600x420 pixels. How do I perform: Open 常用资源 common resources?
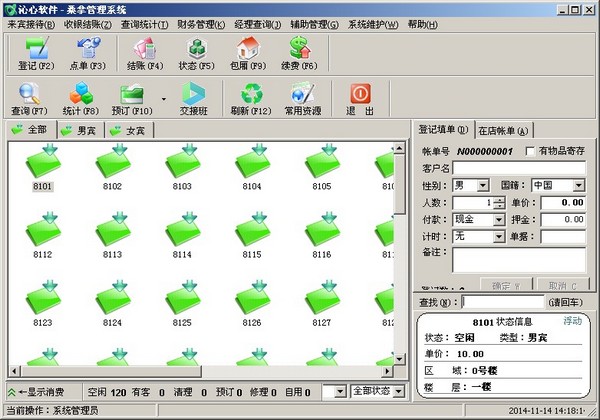coord(303,98)
